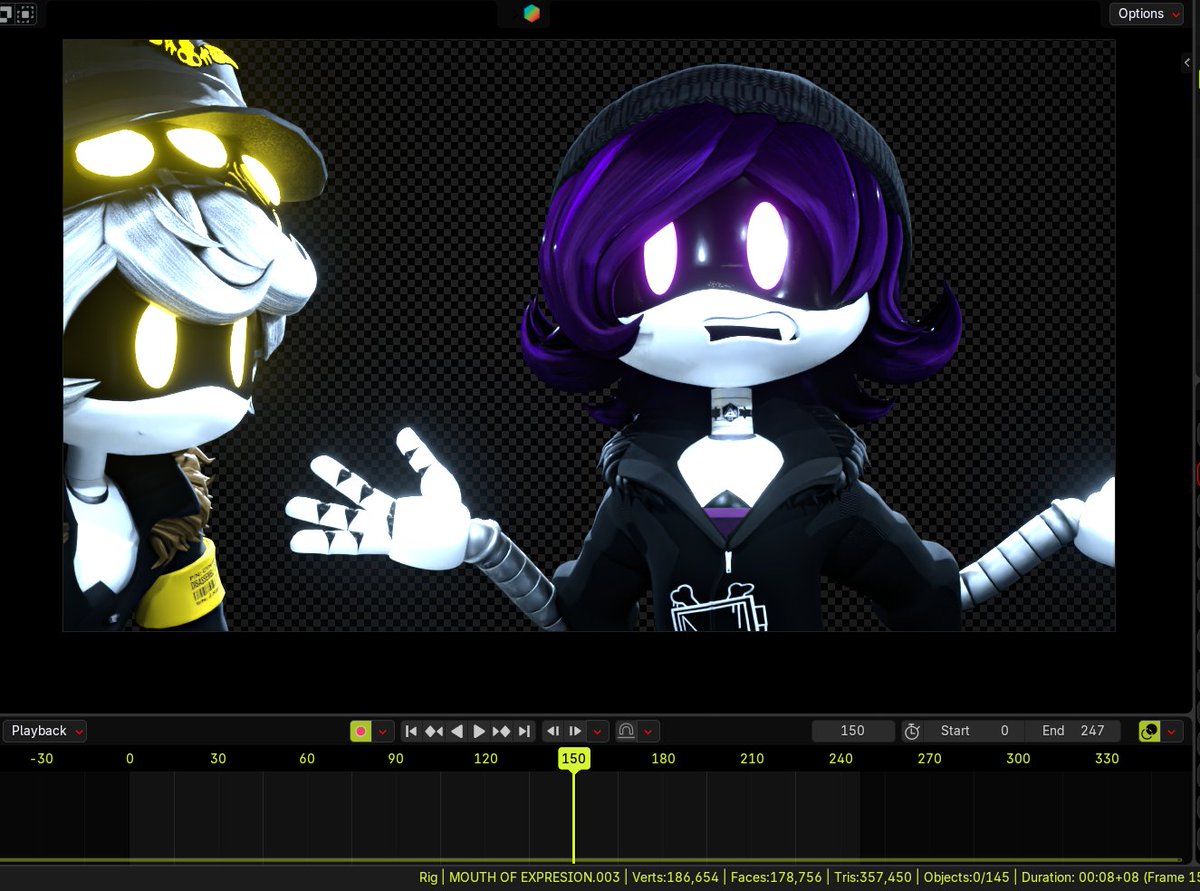Click frame 300 label on timeline ruler

click(1018, 759)
